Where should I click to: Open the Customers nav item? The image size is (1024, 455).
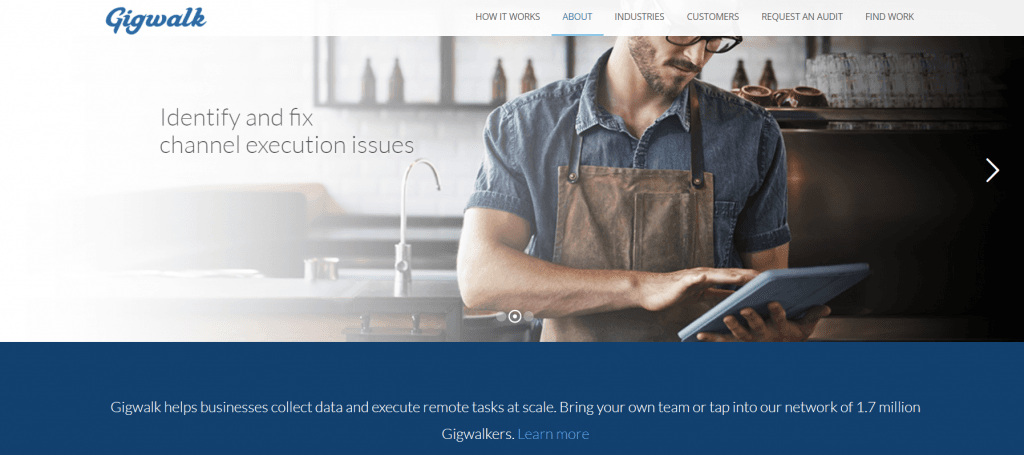coord(712,17)
